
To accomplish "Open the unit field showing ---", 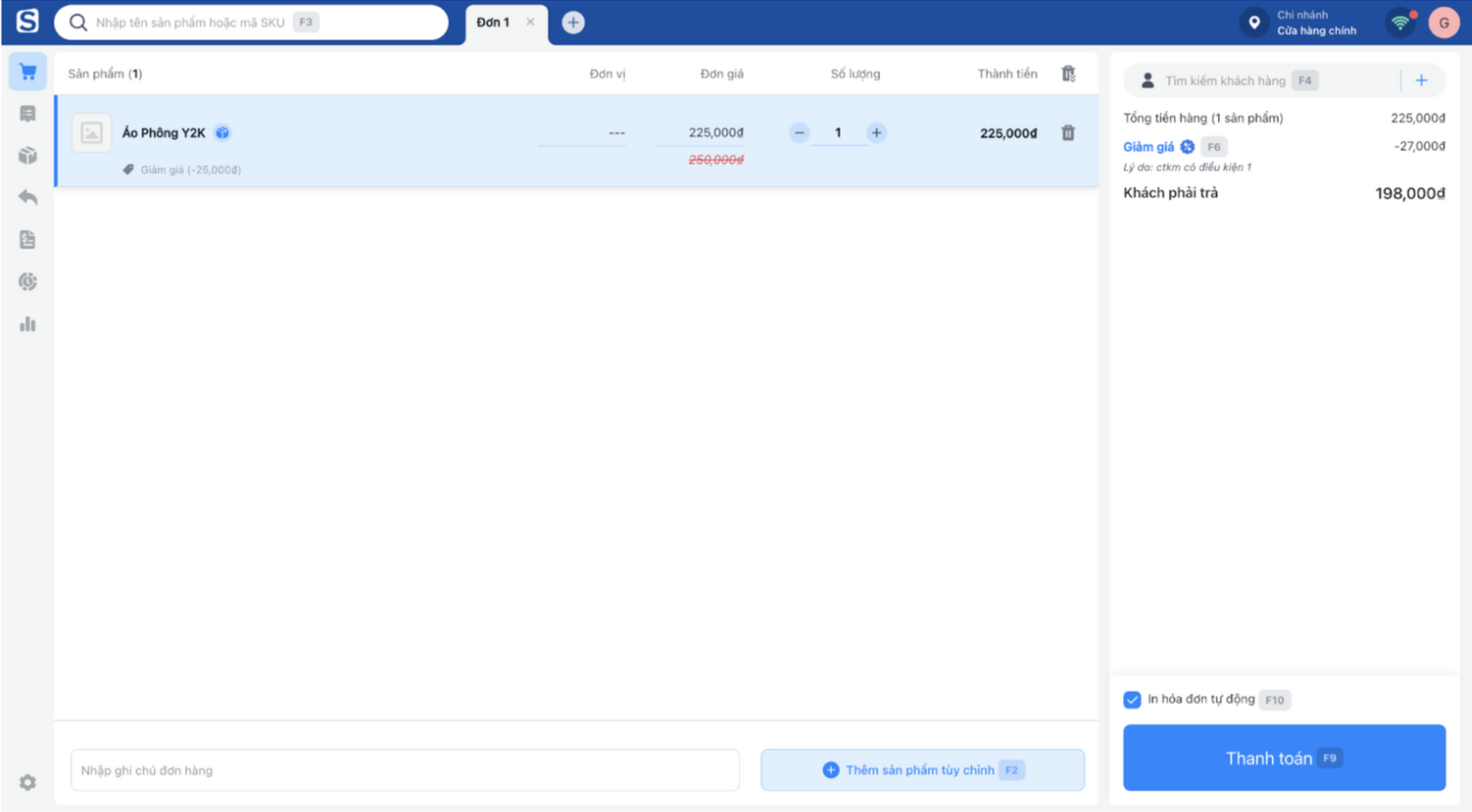I will pos(582,133).
